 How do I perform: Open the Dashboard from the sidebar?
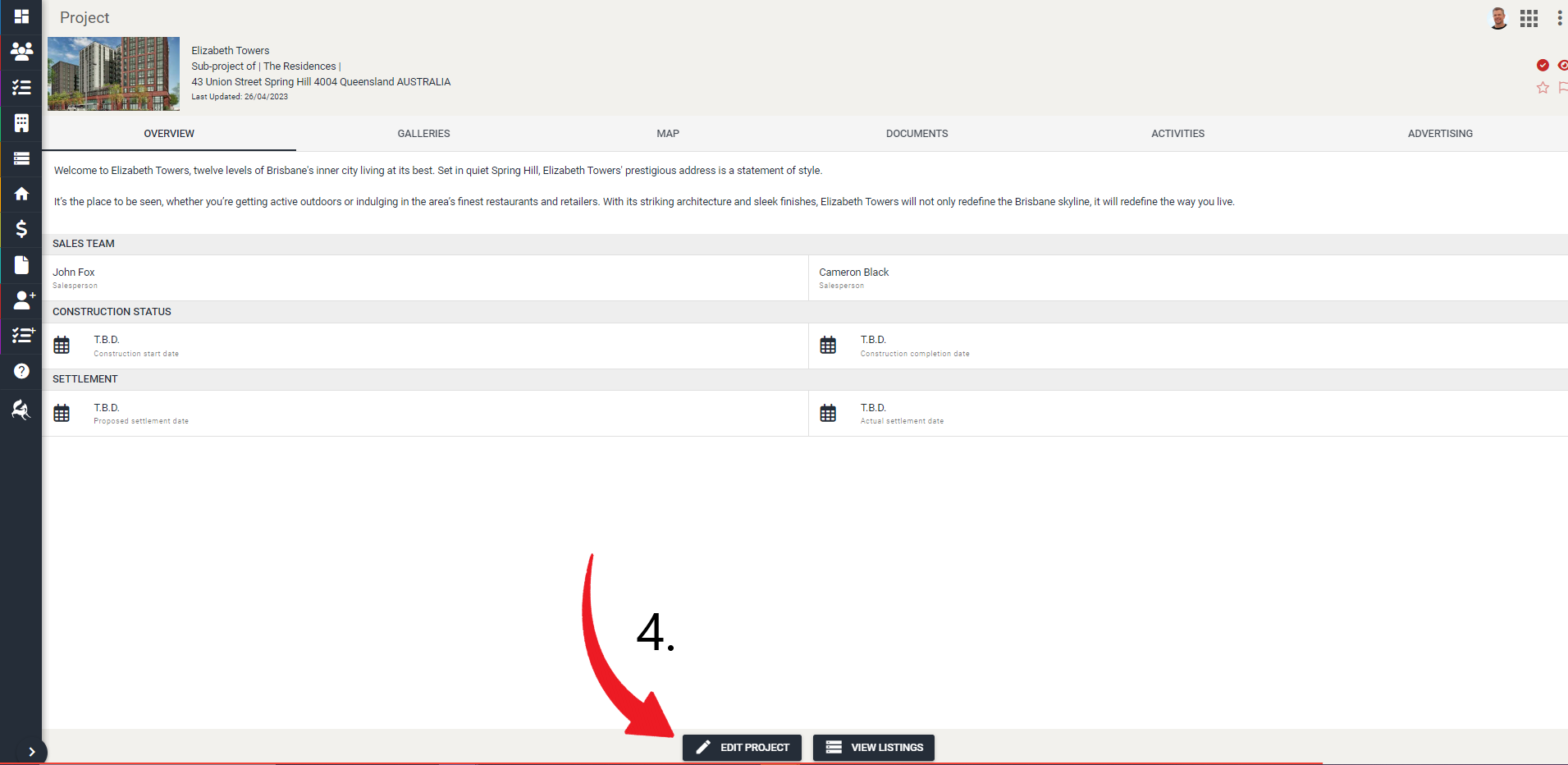[21, 16]
